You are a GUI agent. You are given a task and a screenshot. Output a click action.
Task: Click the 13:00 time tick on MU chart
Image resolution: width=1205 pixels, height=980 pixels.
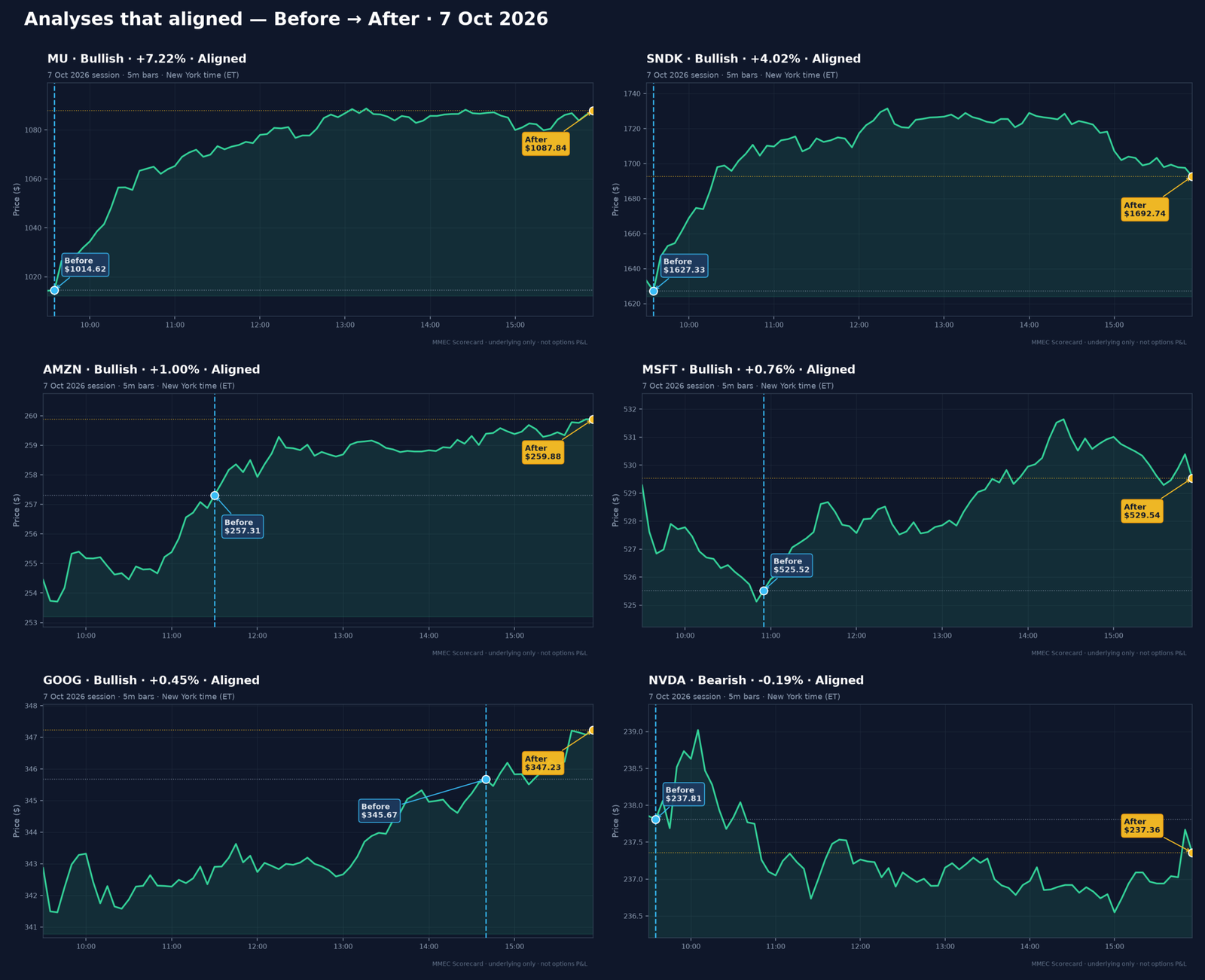coord(345,325)
